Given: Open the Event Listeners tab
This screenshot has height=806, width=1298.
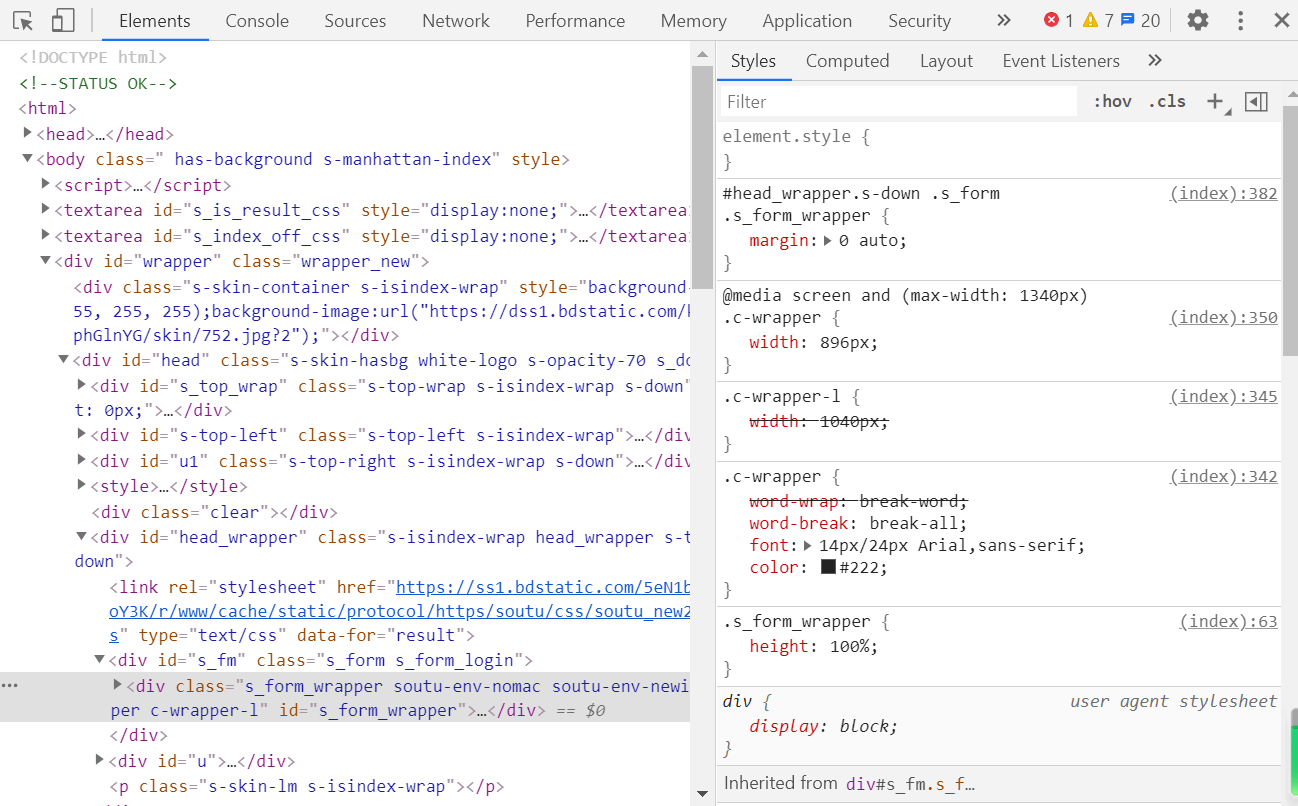Looking at the screenshot, I should [1061, 61].
